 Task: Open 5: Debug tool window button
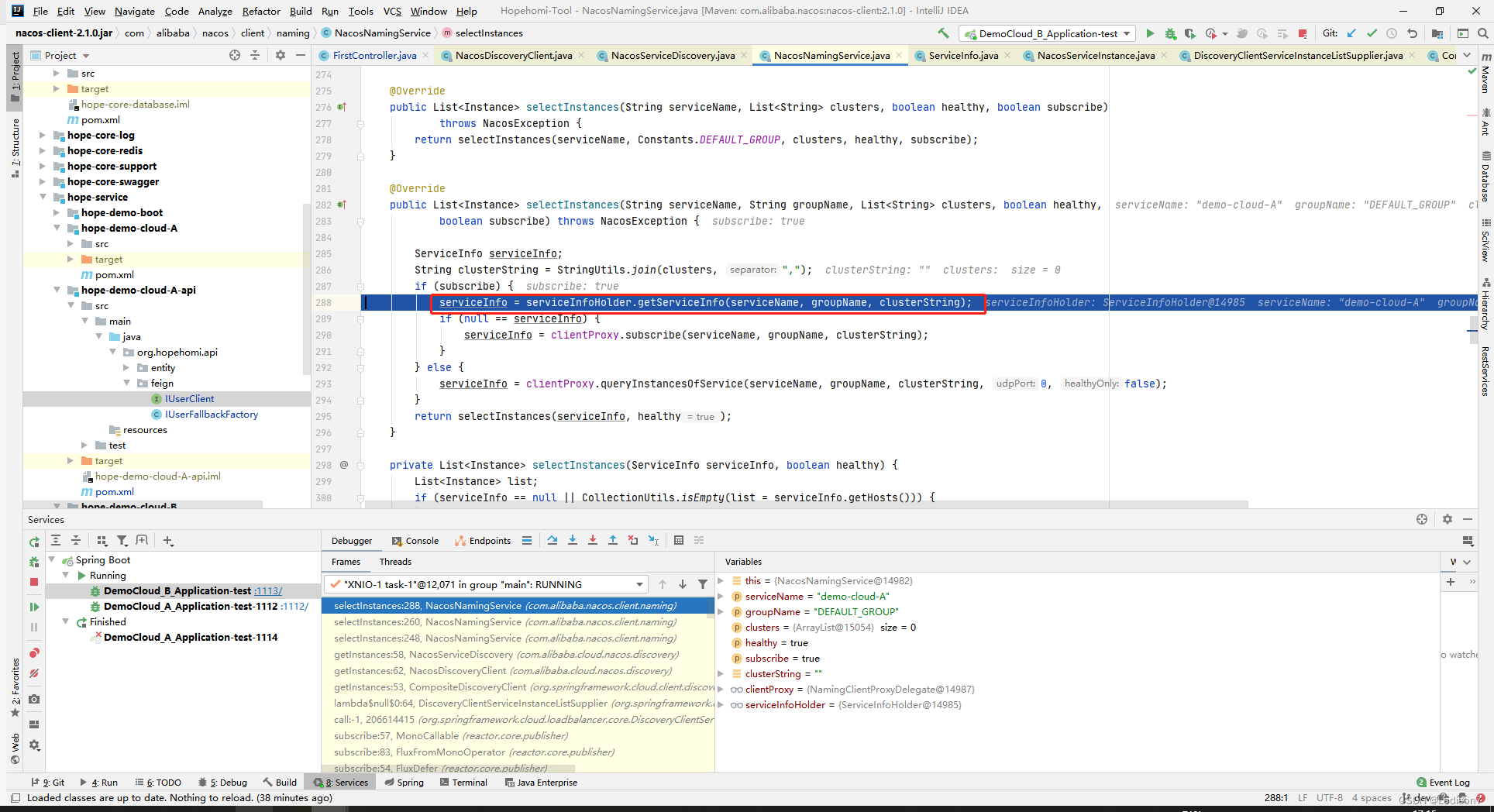pos(222,783)
